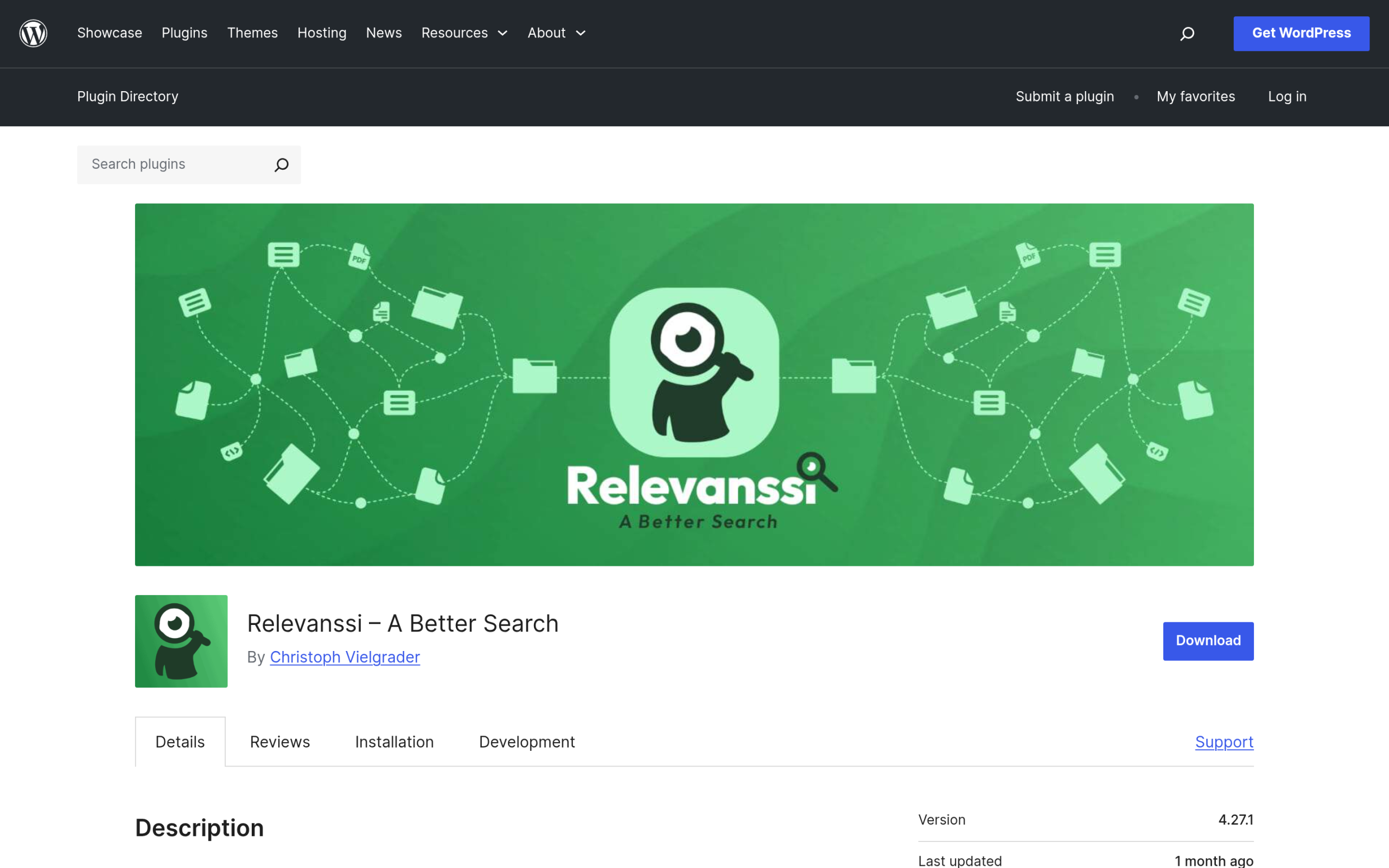This screenshot has height=868, width=1389.
Task: Click the search plugins magnifier icon
Action: click(281, 165)
